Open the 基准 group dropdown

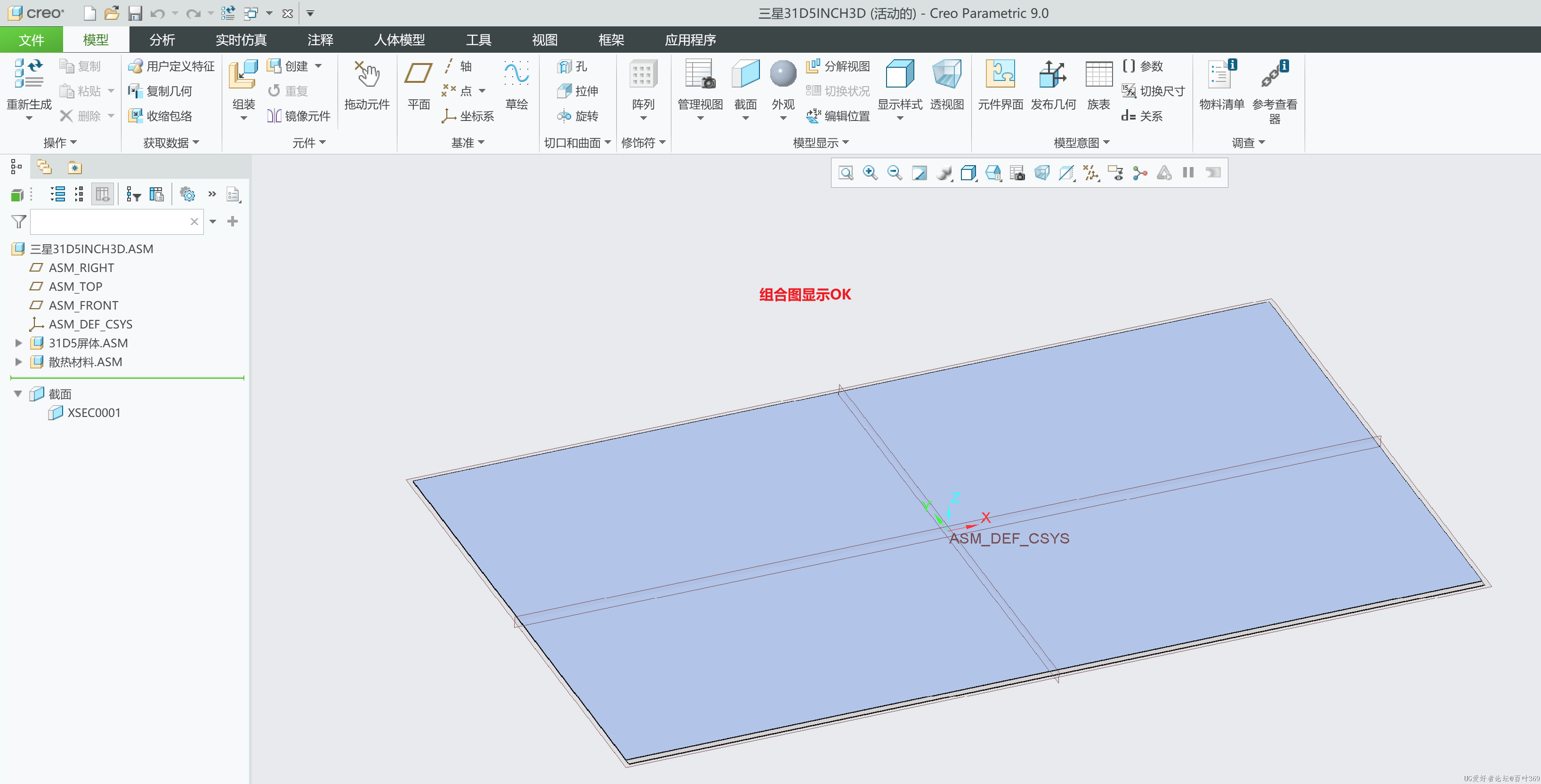point(468,143)
